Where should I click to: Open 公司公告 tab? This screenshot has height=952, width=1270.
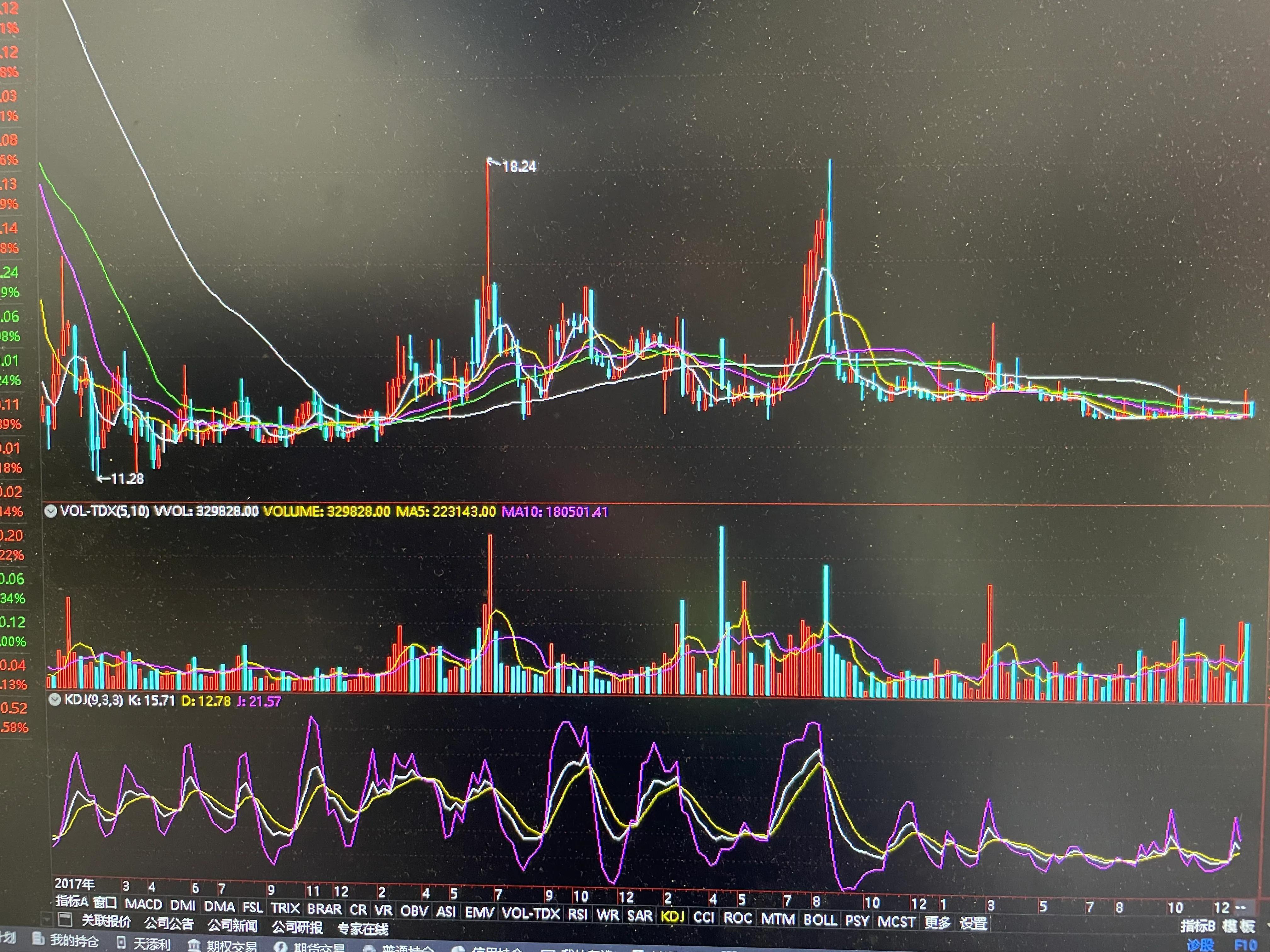(x=169, y=924)
